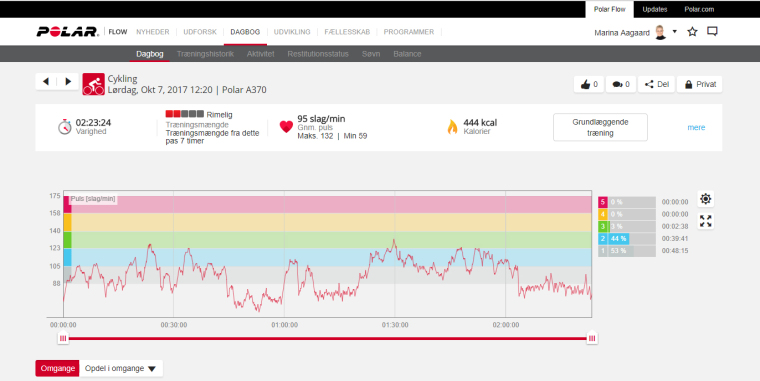Viewport: 760px width, 381px height.
Task: Open the user account dropdown arrow
Action: (675, 32)
